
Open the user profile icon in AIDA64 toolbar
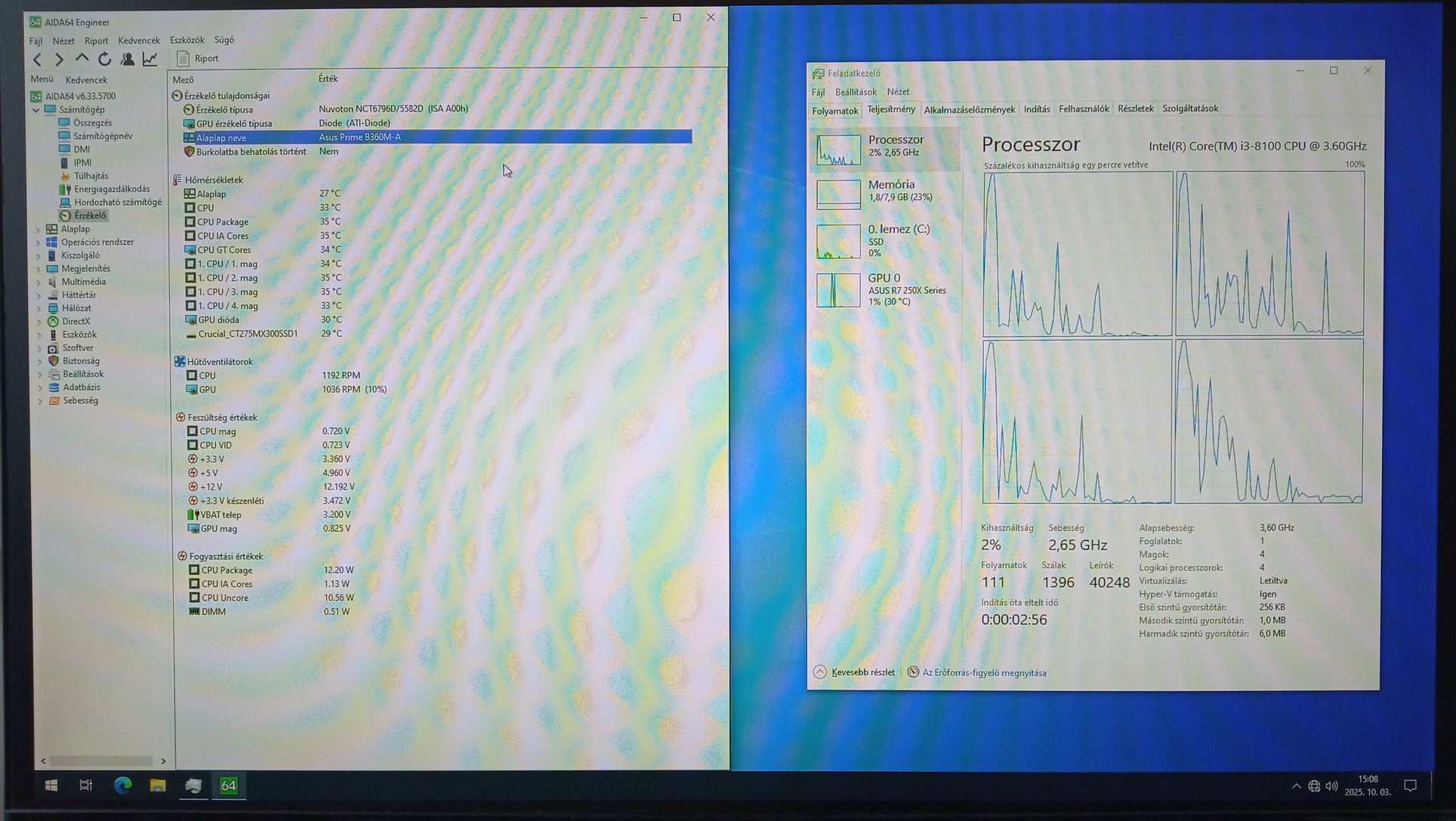pyautogui.click(x=127, y=59)
